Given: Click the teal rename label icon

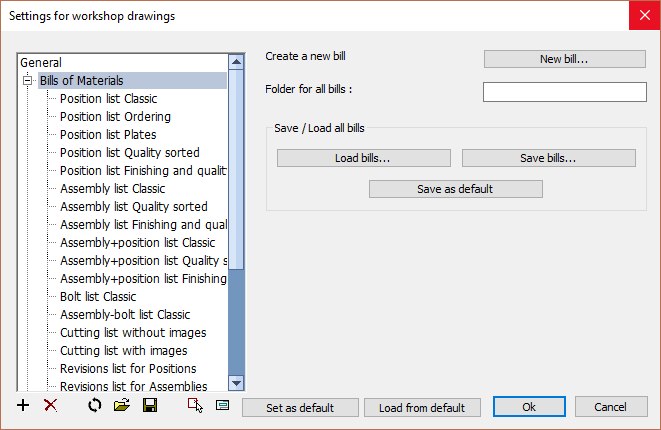Looking at the screenshot, I should coord(222,406).
